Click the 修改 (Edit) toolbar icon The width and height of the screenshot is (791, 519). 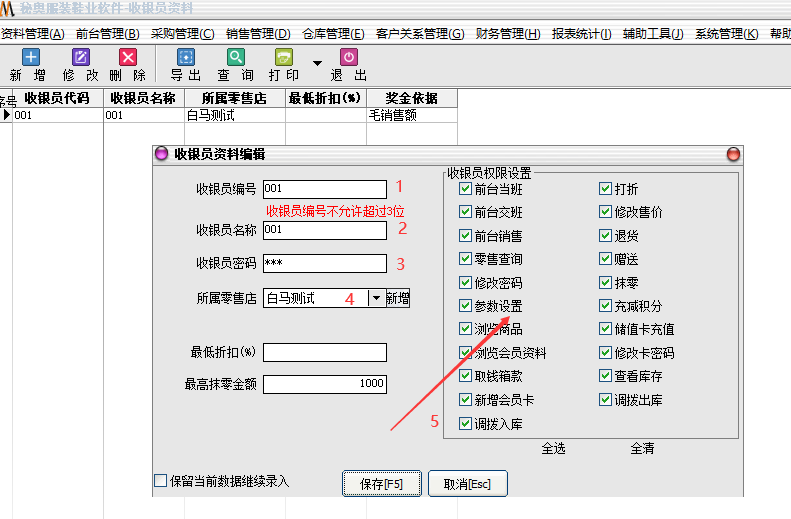(81, 58)
